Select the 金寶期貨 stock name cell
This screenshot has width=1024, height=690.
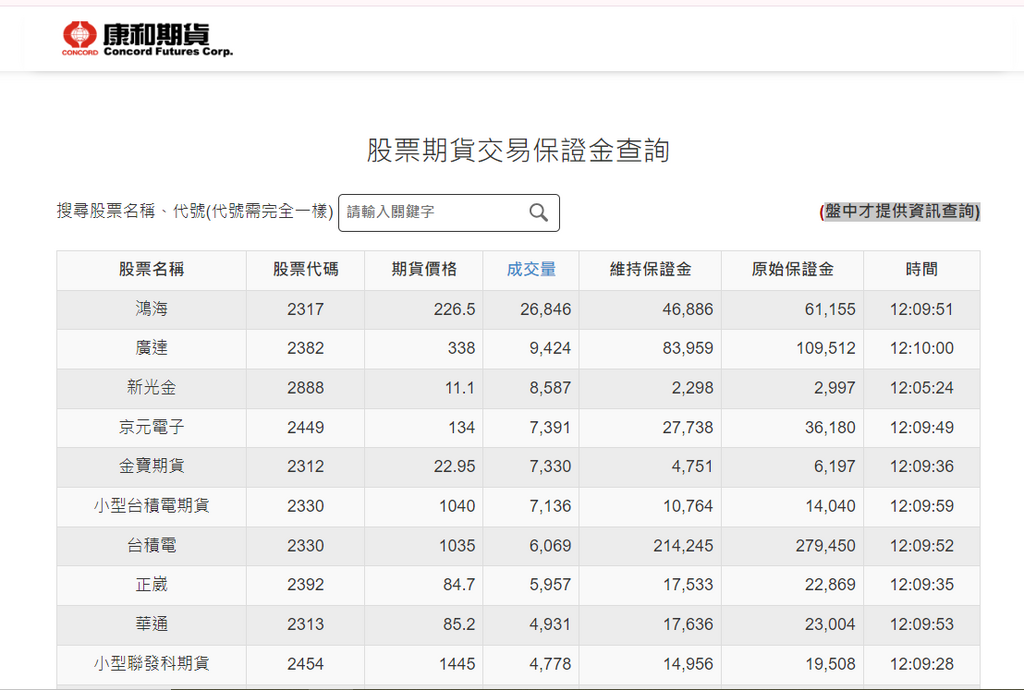tap(152, 466)
